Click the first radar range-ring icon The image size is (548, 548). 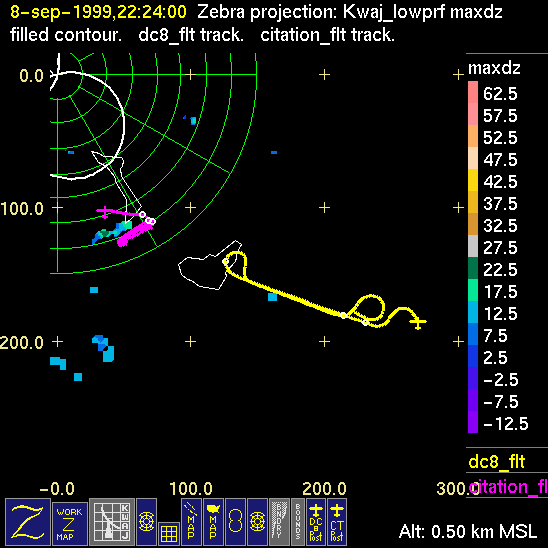tap(146, 522)
